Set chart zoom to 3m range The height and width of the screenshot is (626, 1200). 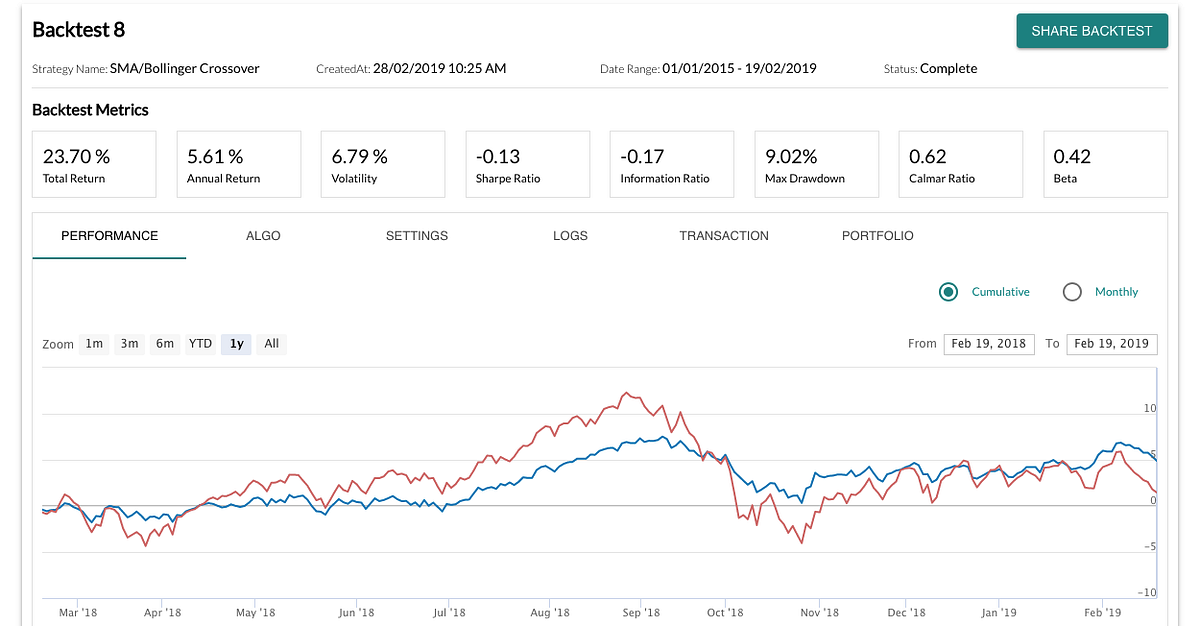[129, 343]
